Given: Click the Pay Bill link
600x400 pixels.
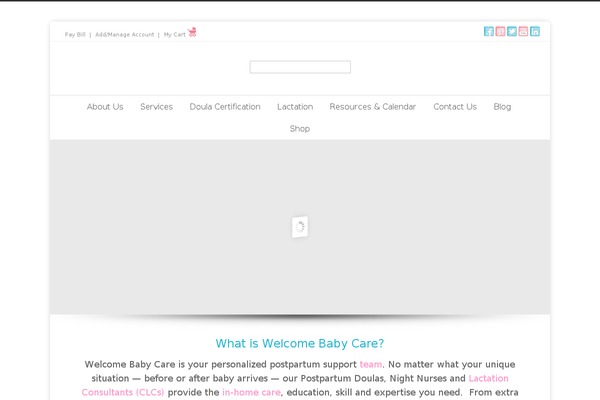Looking at the screenshot, I should pos(75,34).
